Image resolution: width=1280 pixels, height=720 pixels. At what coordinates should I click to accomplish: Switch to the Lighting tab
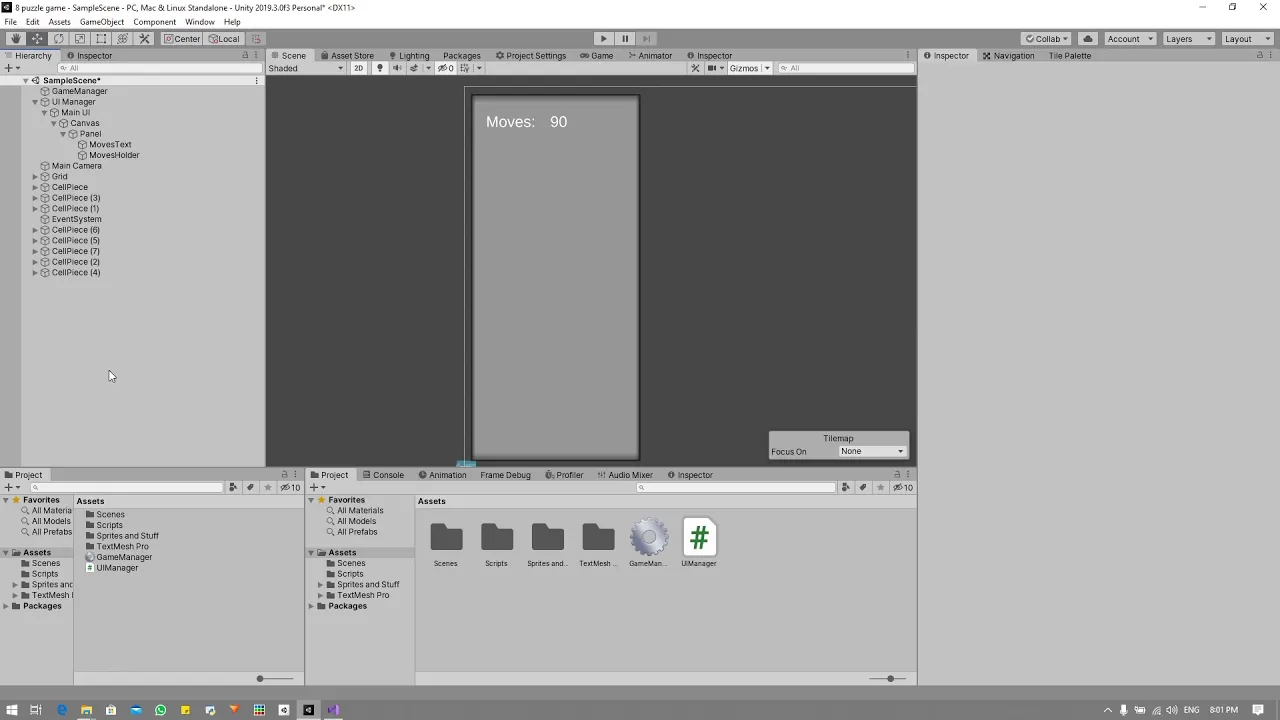[x=409, y=56]
